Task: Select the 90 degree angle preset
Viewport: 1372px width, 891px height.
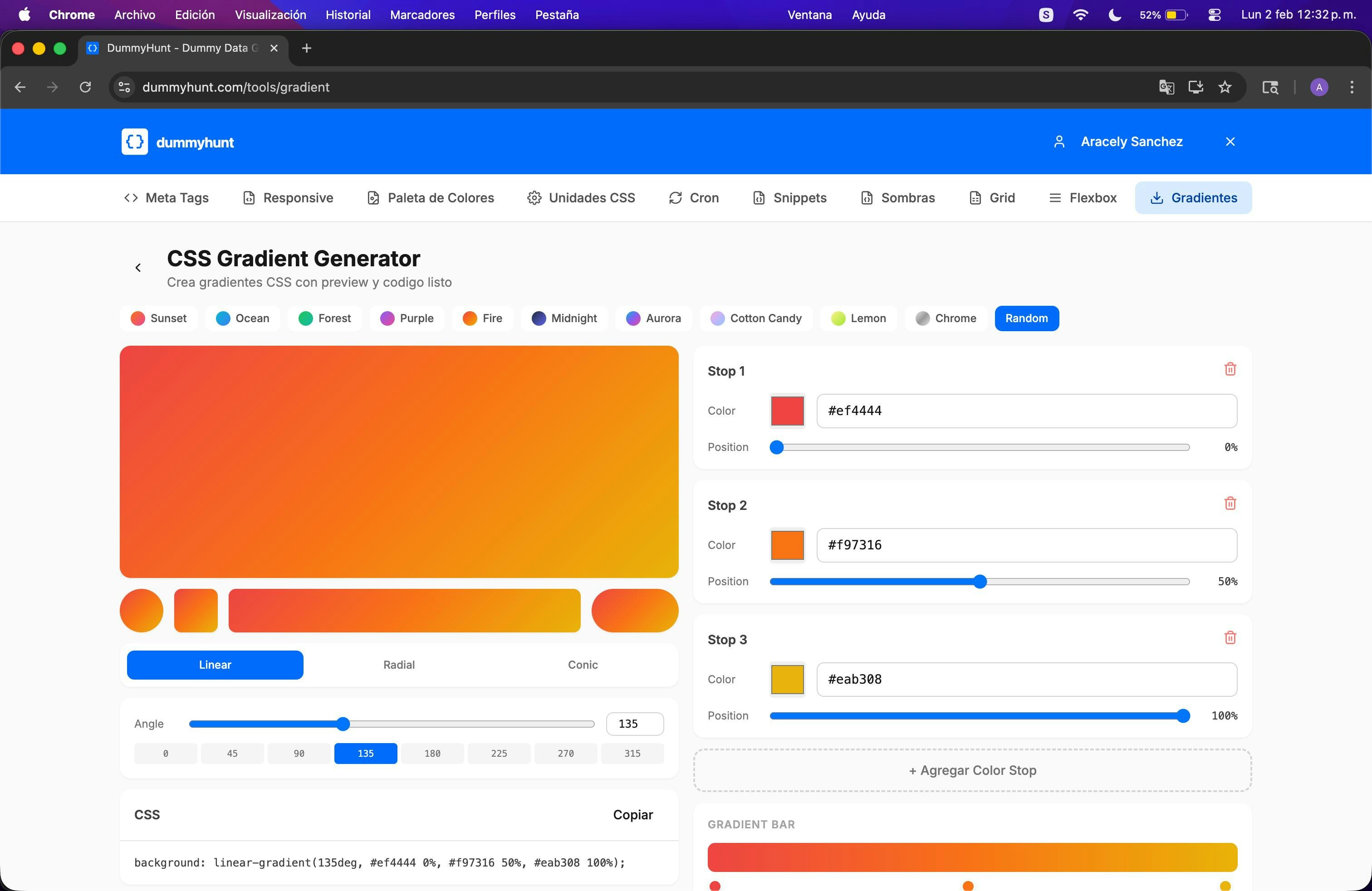Action: click(299, 753)
